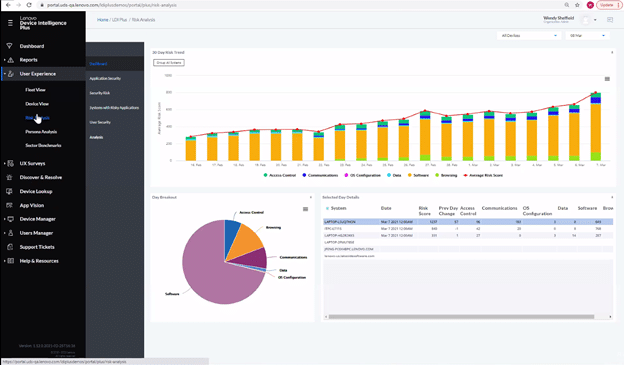Click the Support Tickets sidebar icon
Viewport: 624px width, 365px height.
point(10,247)
